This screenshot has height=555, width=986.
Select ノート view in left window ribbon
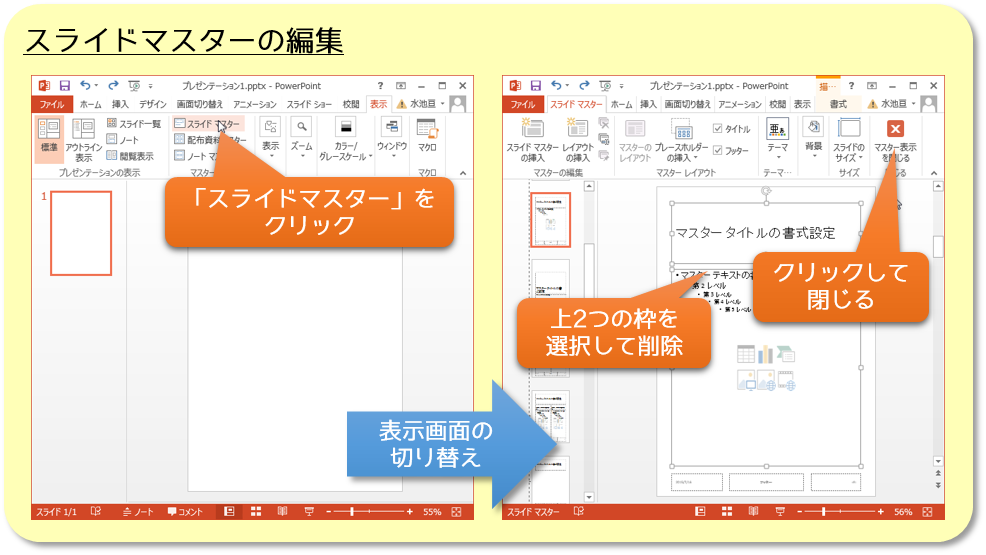click(x=123, y=140)
